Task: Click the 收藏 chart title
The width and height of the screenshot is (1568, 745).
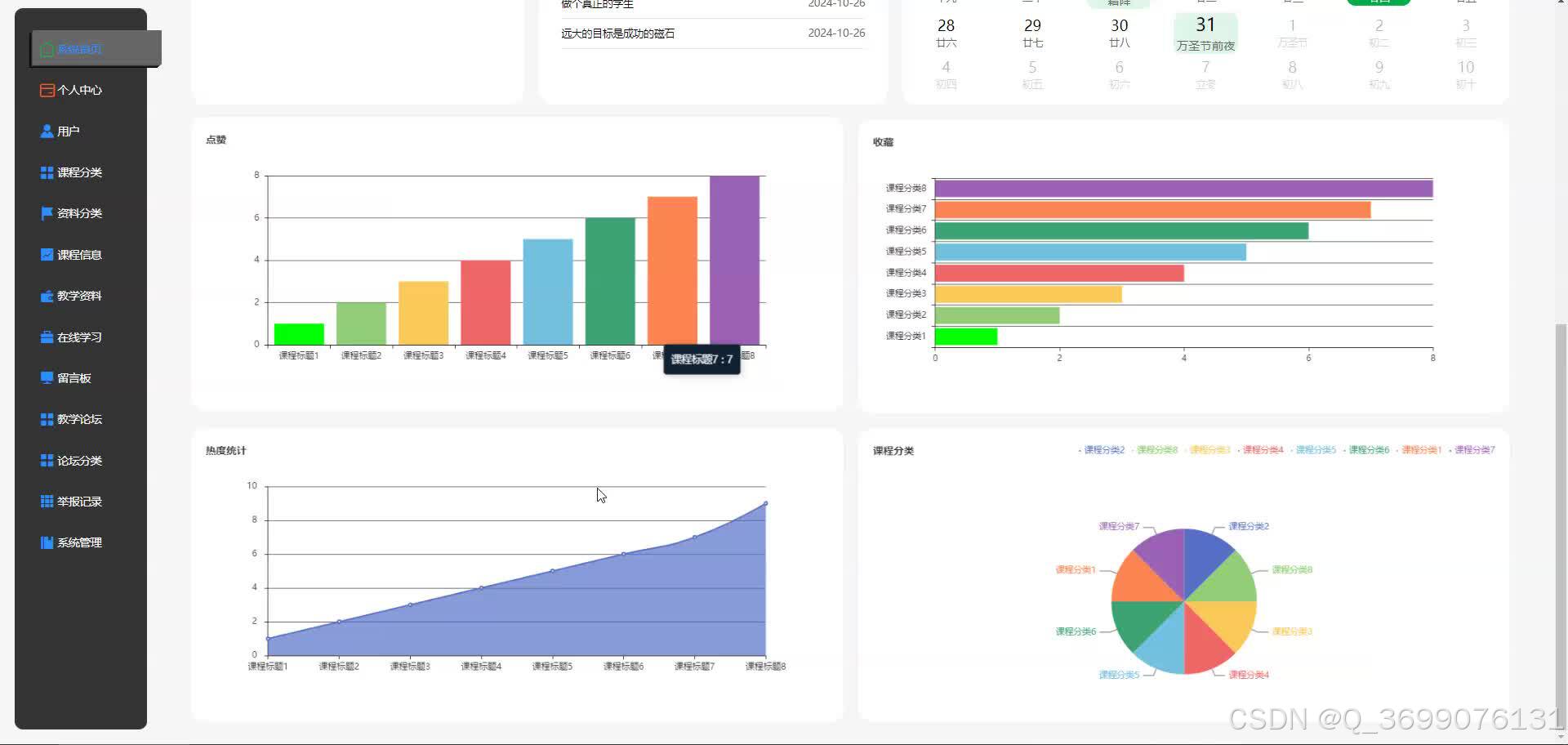Action: (x=883, y=142)
